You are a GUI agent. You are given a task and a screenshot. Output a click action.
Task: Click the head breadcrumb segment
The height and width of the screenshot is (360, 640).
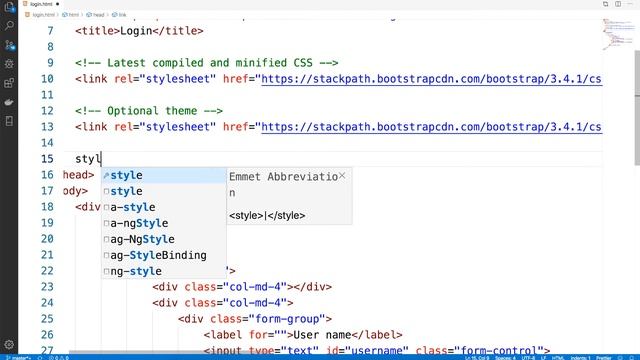[x=95, y=15]
